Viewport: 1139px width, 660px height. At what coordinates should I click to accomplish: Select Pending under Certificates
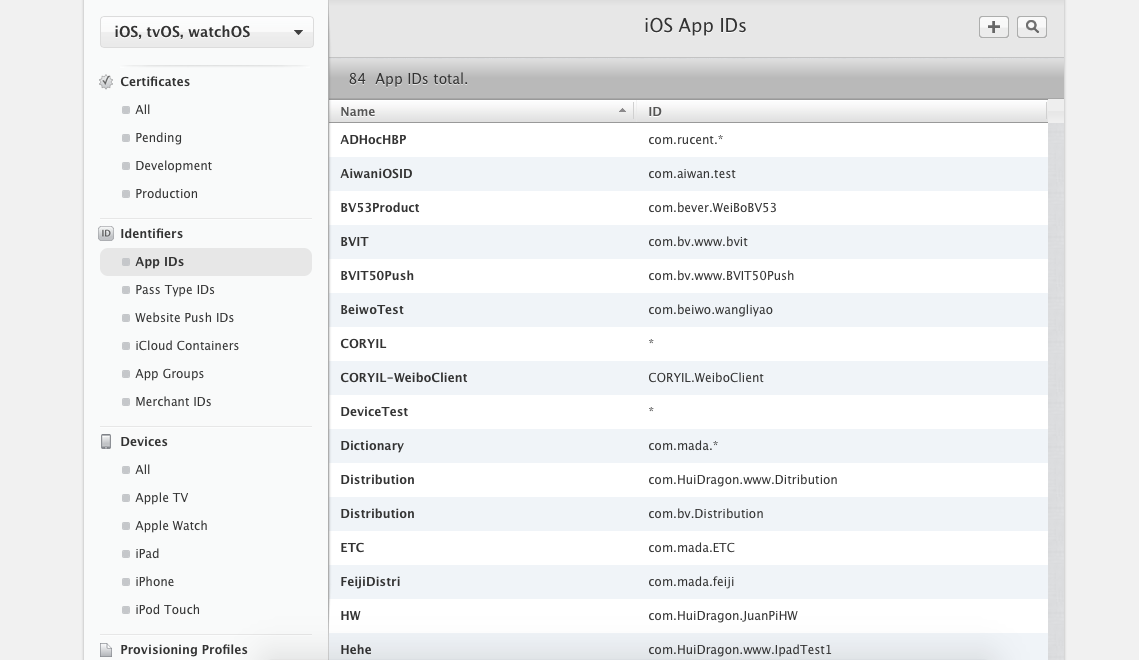158,138
